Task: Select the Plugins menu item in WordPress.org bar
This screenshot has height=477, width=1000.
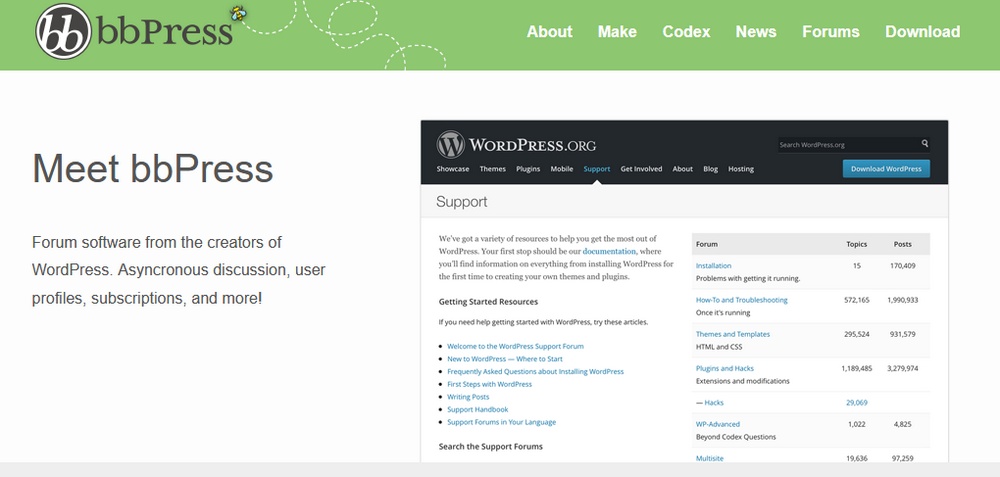Action: point(528,169)
